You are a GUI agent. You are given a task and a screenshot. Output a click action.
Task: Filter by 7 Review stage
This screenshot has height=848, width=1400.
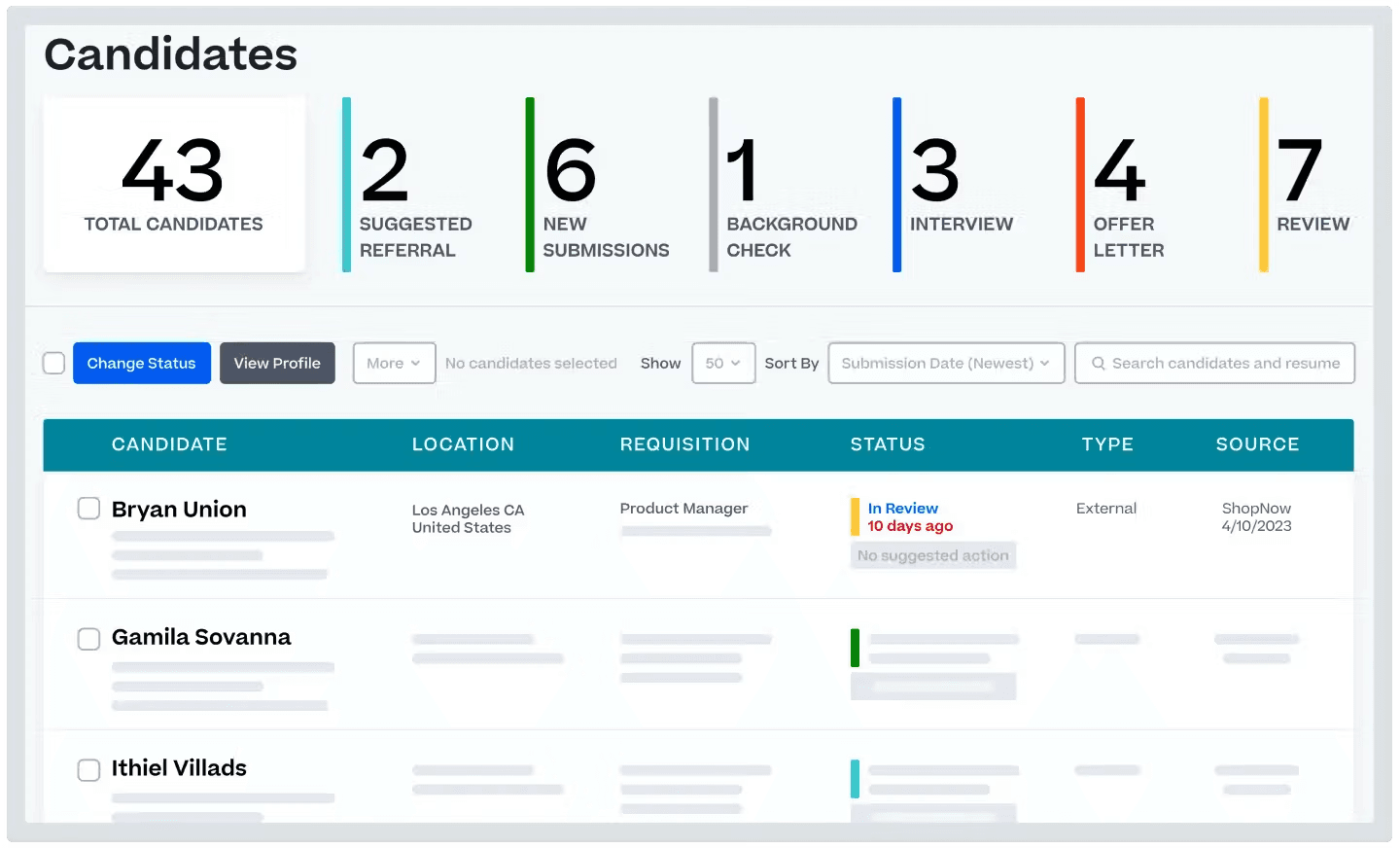(1306, 185)
